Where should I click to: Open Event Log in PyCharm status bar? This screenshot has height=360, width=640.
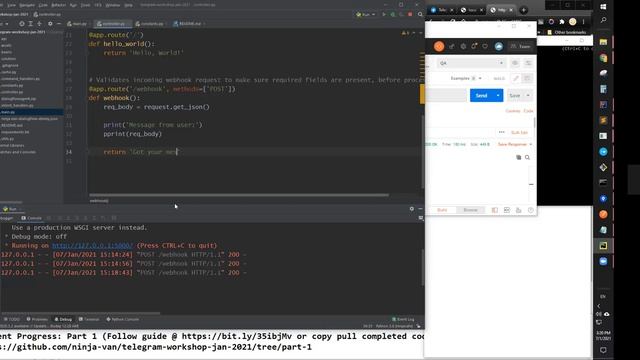[x=403, y=319]
